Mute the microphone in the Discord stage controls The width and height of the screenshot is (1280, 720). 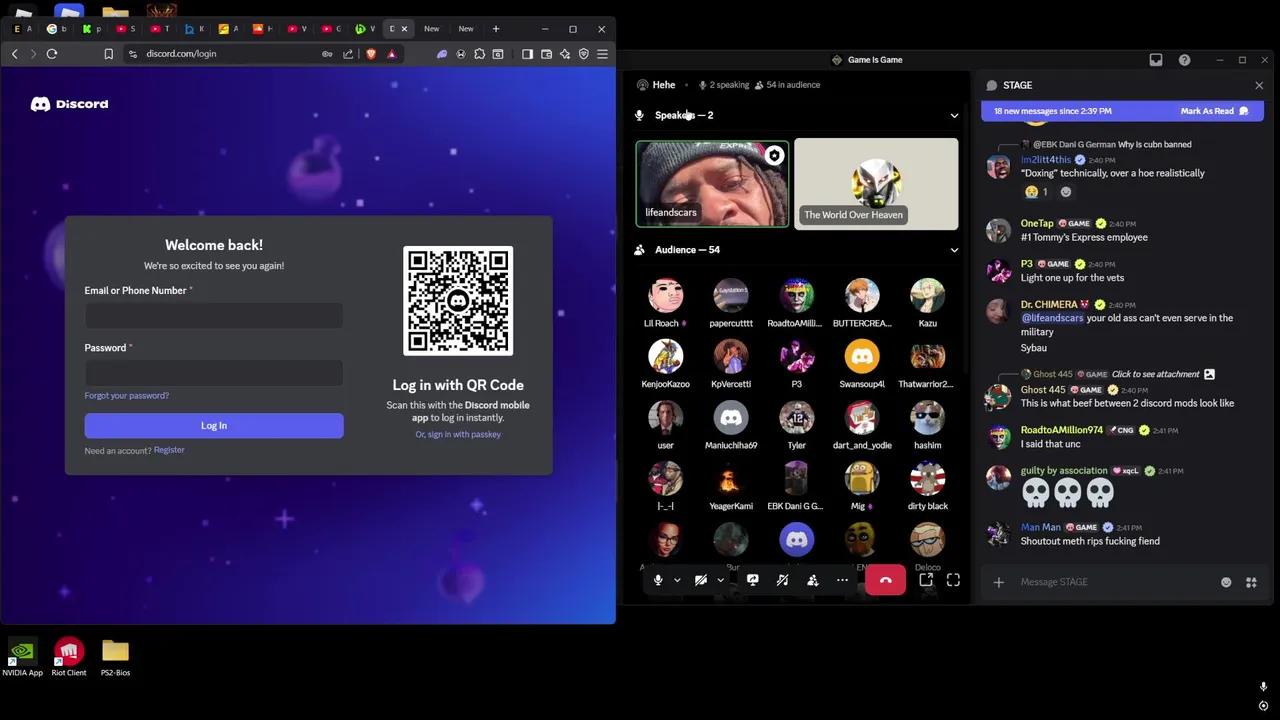pyautogui.click(x=657, y=580)
